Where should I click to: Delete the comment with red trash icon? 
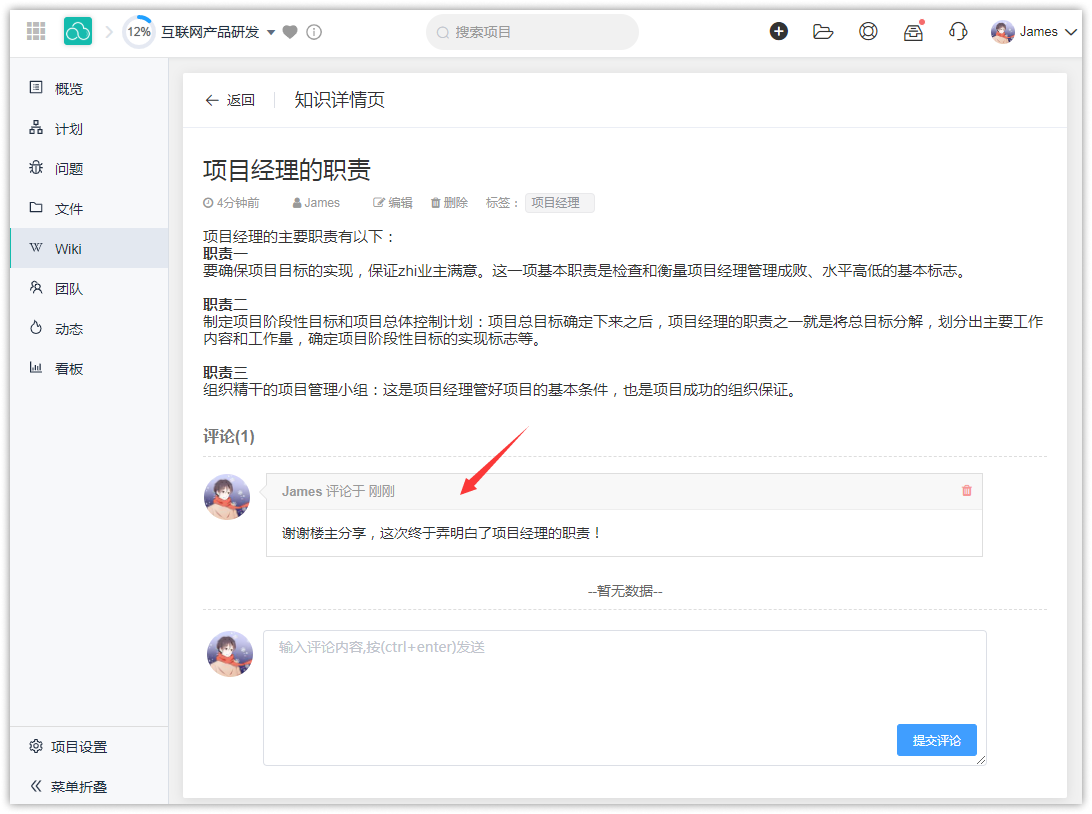(966, 491)
